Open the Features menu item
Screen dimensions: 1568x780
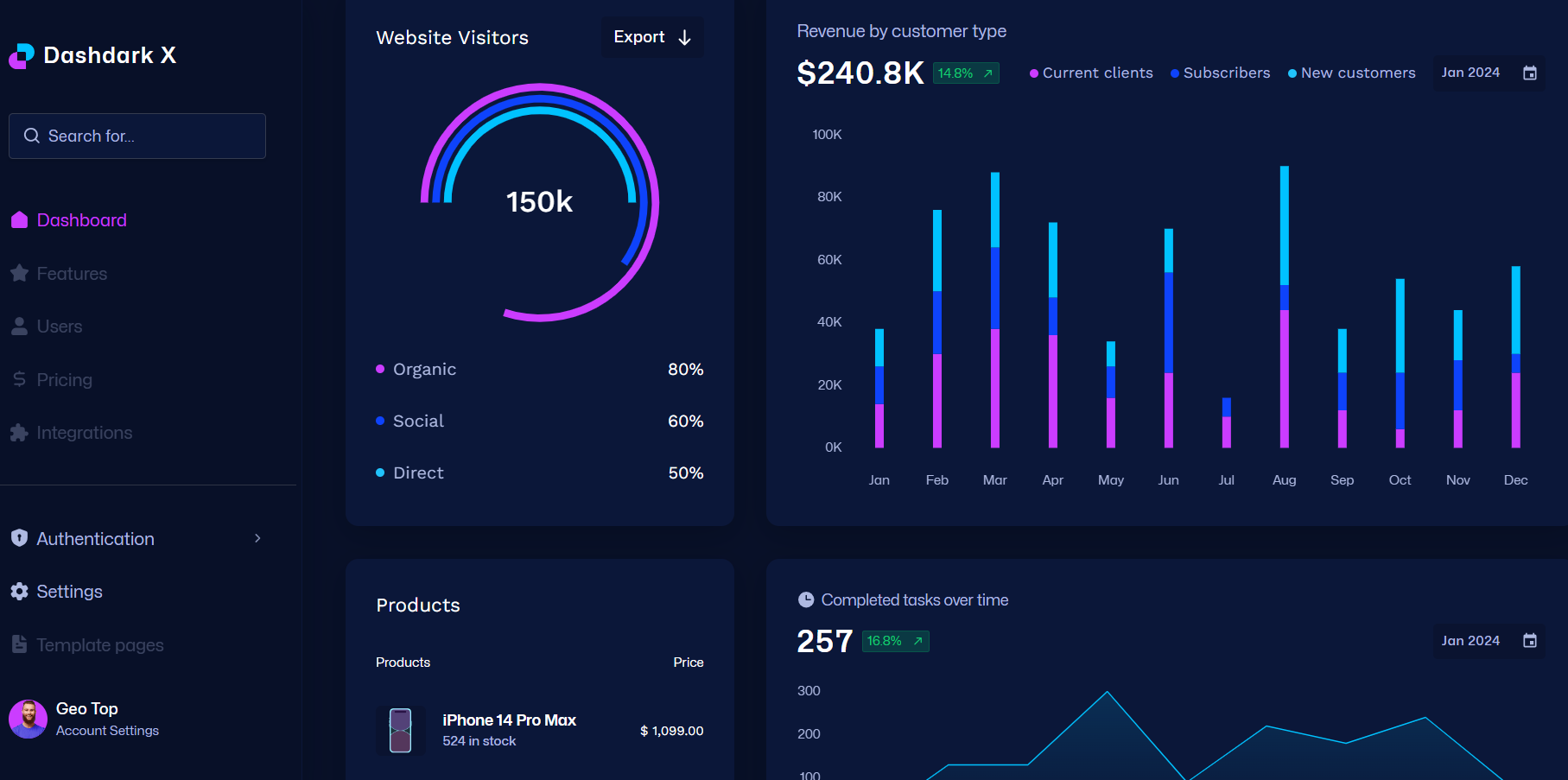pyautogui.click(x=72, y=274)
